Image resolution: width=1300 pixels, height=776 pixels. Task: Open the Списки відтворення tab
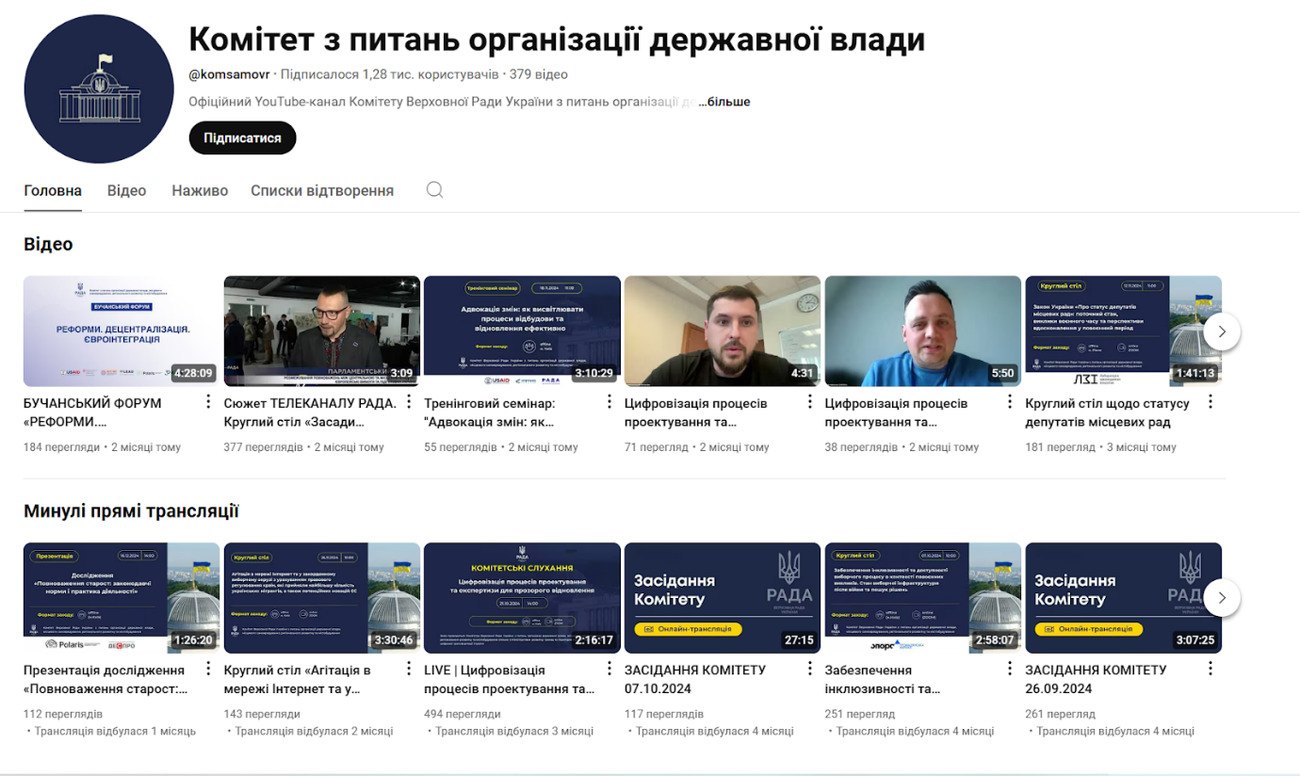(322, 191)
